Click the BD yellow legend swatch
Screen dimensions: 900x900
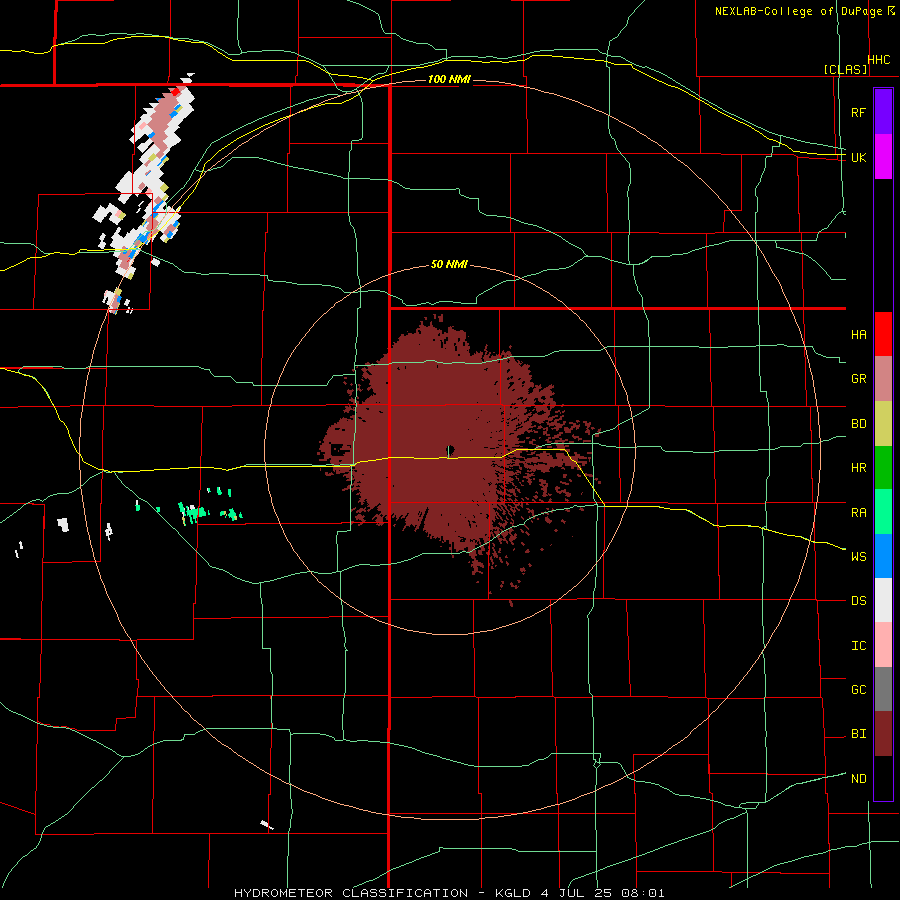pos(883,424)
